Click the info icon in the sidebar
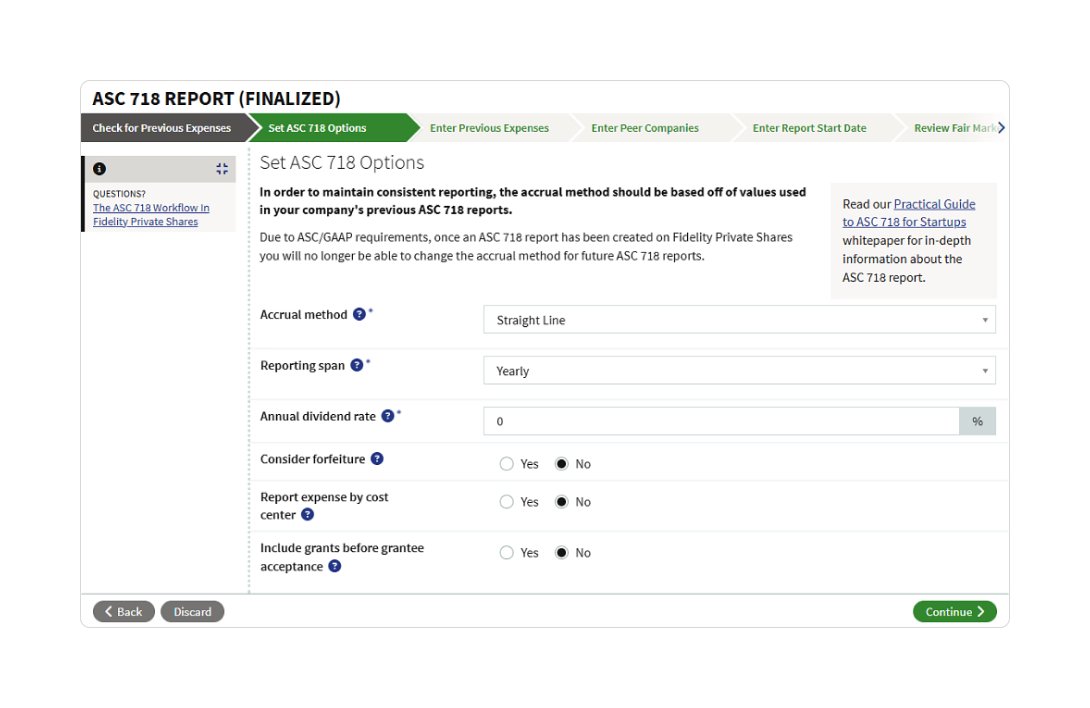 [99, 169]
